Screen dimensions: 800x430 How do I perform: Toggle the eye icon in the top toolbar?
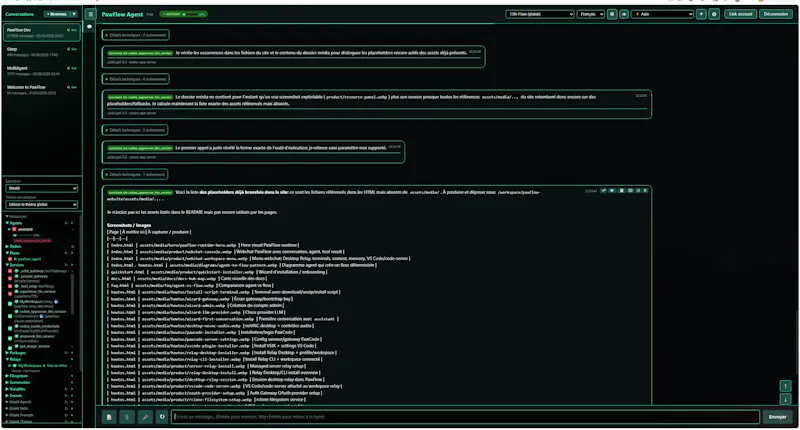[x=623, y=14]
